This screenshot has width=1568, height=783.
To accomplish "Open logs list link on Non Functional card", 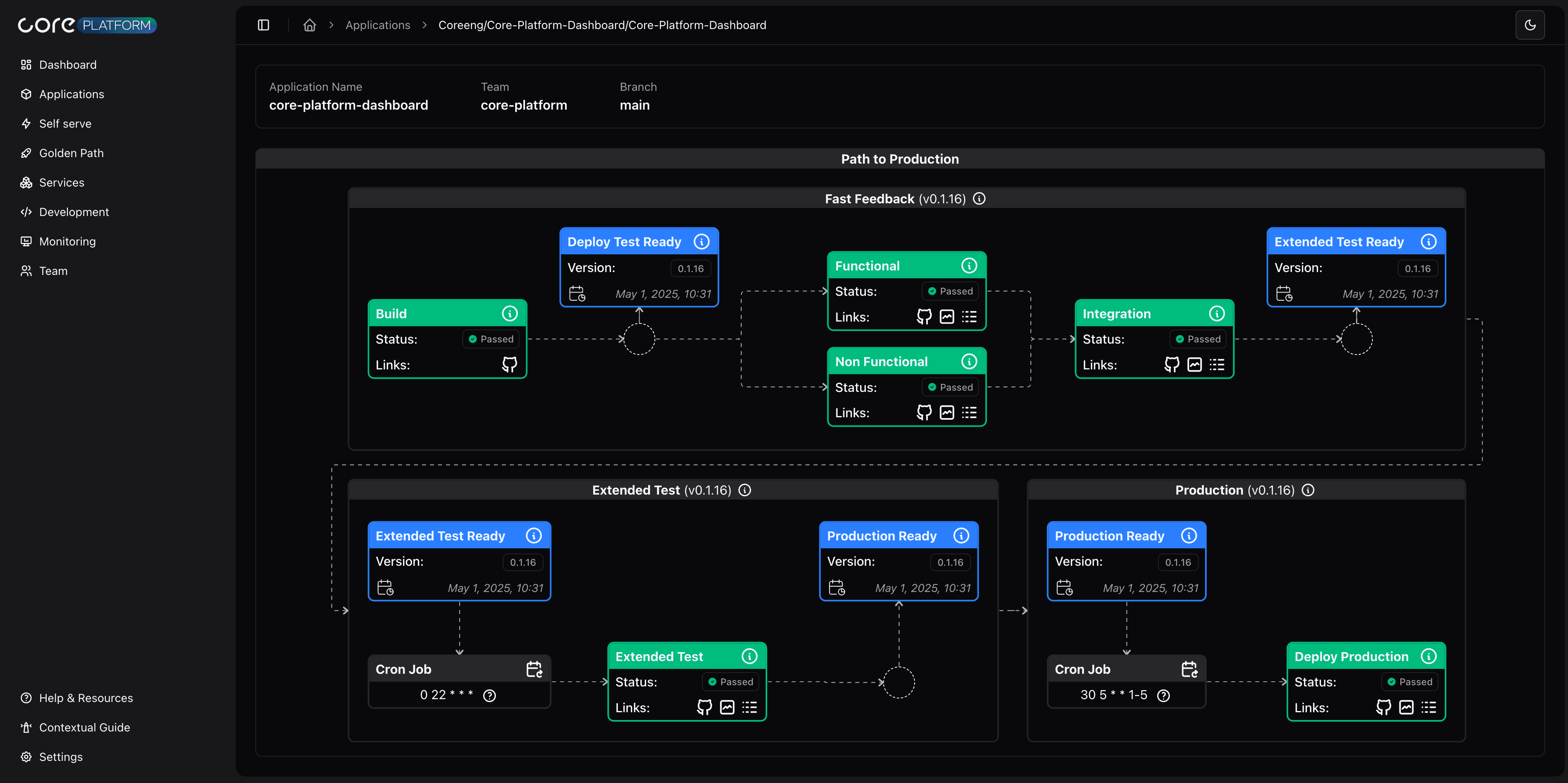I will (969, 412).
